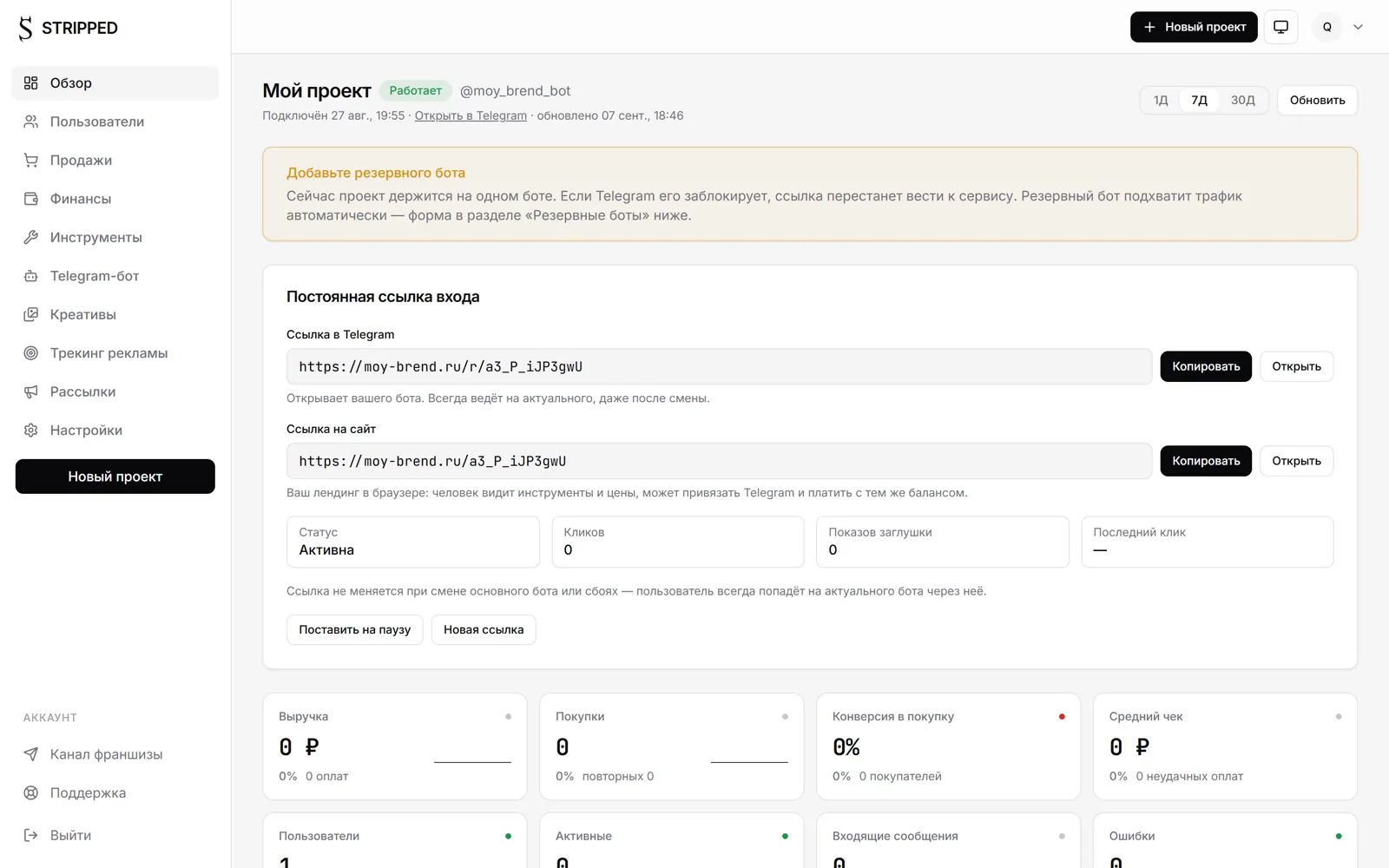
Task: Click the Новая ссылка button
Action: [484, 629]
